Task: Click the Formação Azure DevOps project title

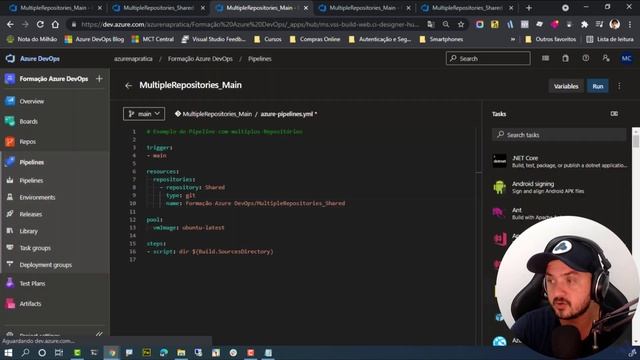Action: click(53, 79)
